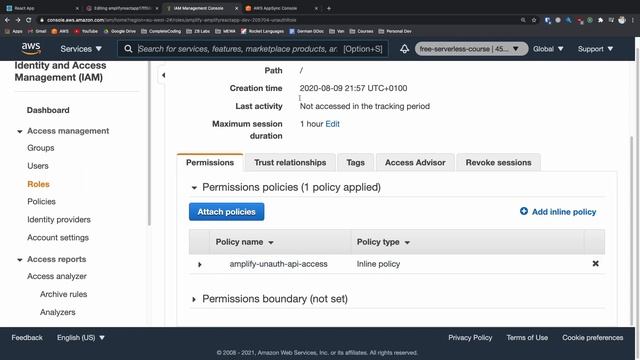Open the amplify-unauth-api-access policy
Image resolution: width=640 pixels, height=360 pixels.
click(x=278, y=264)
